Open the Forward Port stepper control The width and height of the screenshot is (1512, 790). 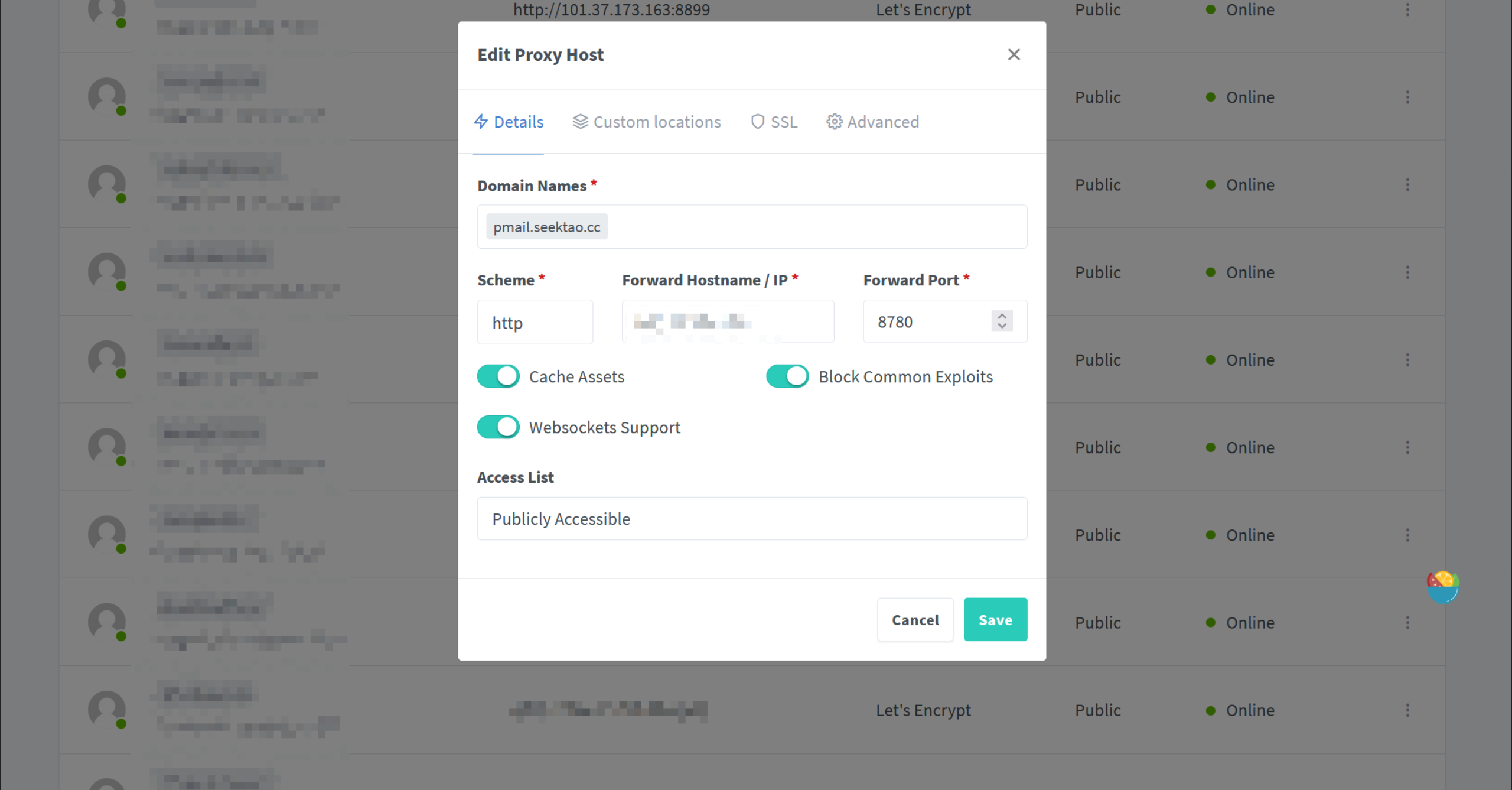(1002, 320)
